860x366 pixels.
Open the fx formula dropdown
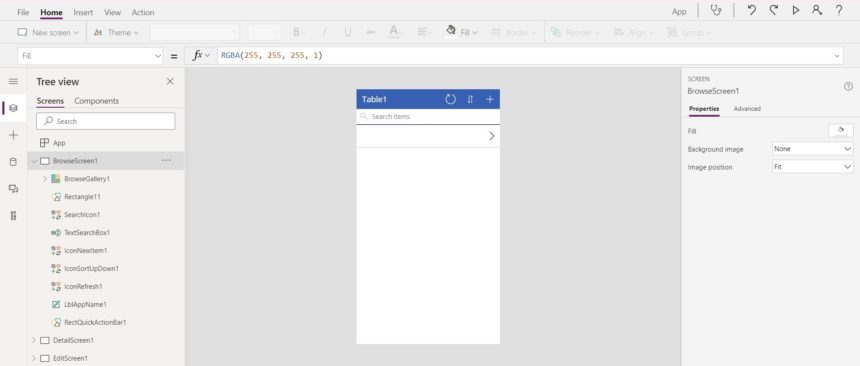201,55
